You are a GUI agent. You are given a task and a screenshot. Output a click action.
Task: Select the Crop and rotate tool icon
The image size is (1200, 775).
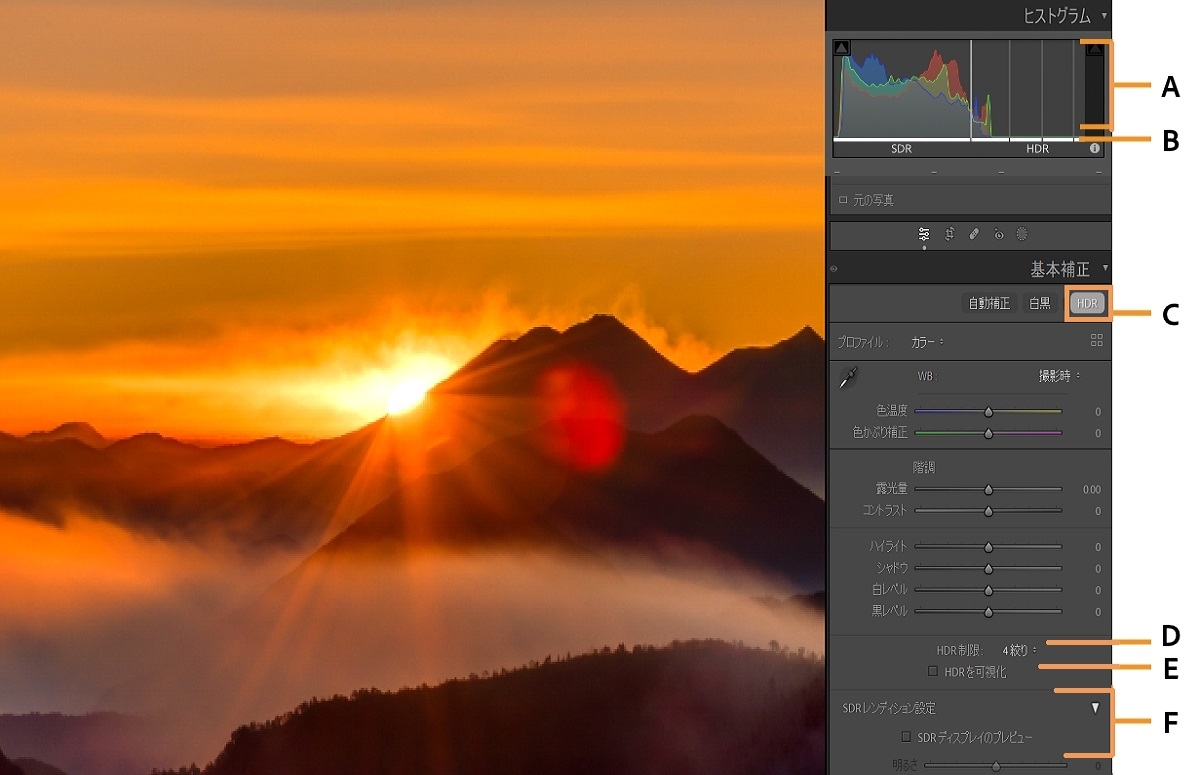949,234
